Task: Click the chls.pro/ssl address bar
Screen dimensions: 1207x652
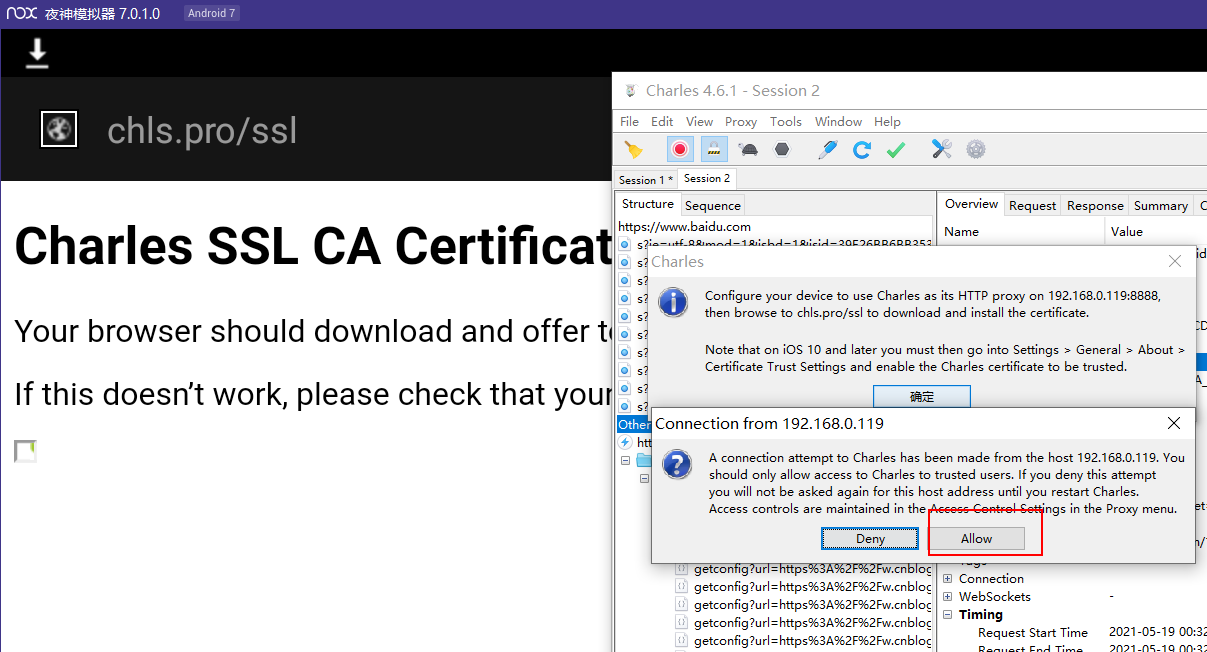Action: [x=202, y=130]
